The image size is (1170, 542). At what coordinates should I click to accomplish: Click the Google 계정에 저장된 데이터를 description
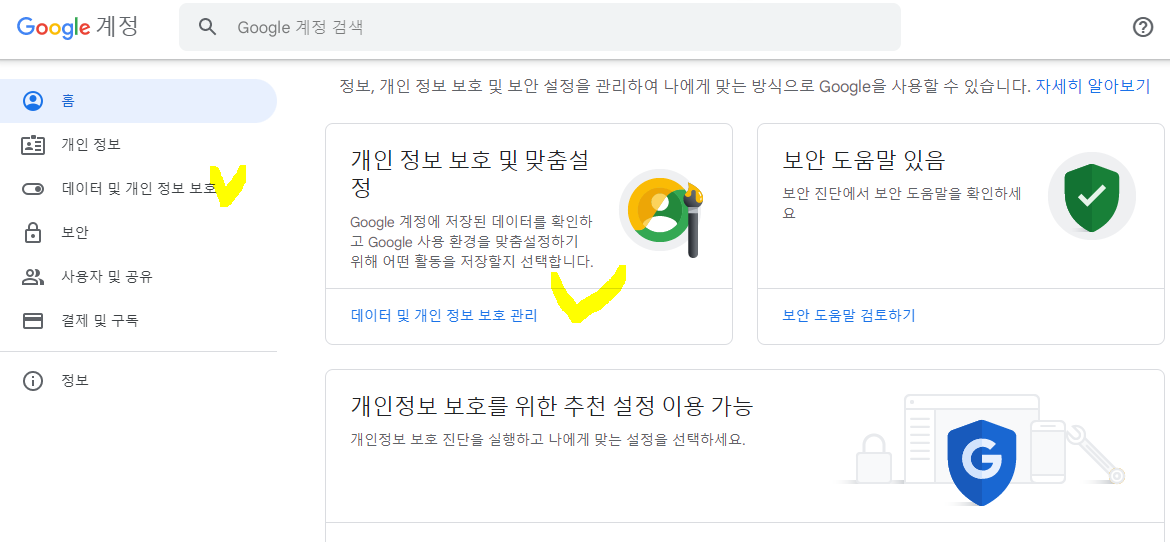coord(472,242)
